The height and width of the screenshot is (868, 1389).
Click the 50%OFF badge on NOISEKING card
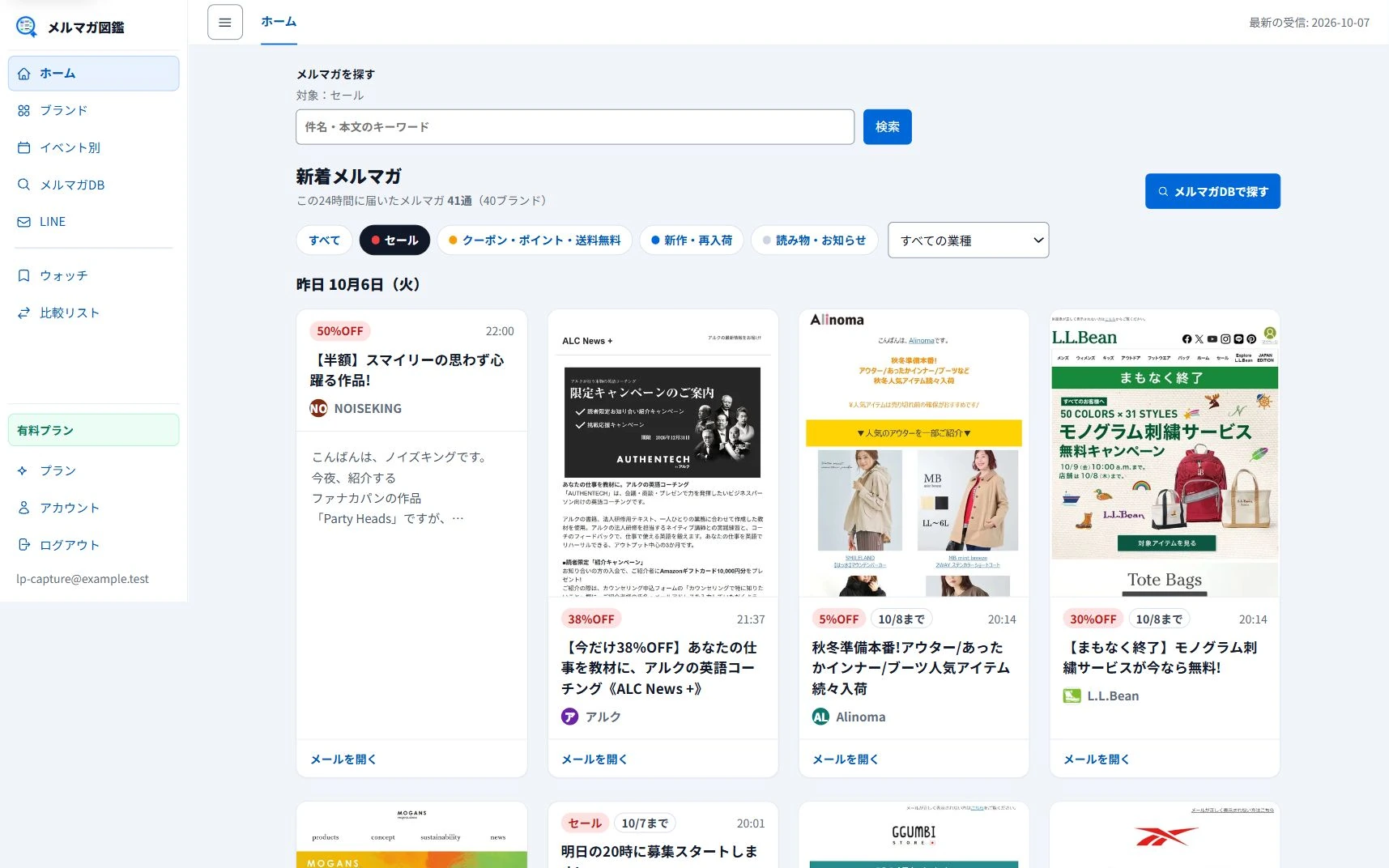tap(340, 331)
